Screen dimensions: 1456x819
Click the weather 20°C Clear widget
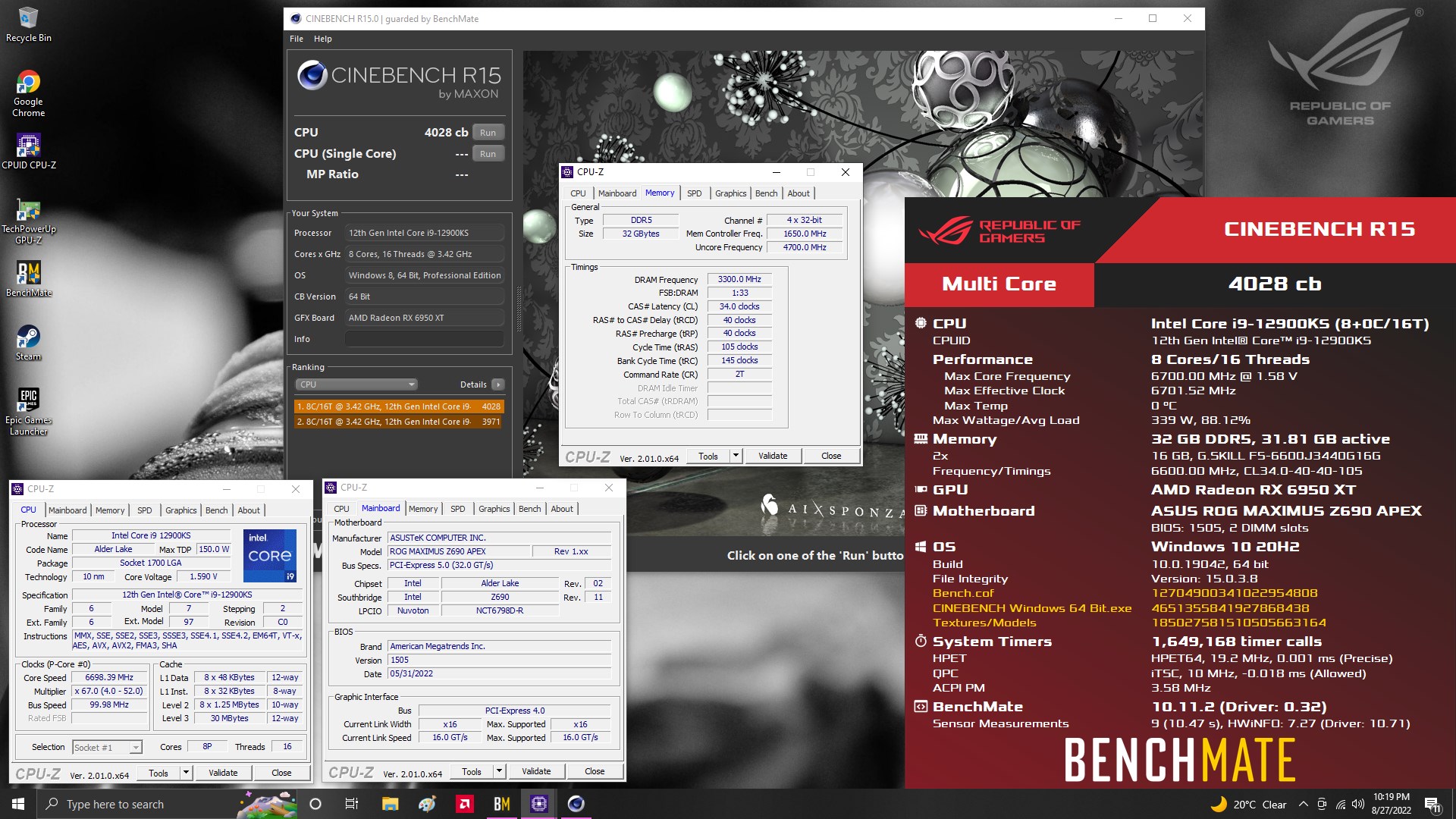[x=1248, y=805]
